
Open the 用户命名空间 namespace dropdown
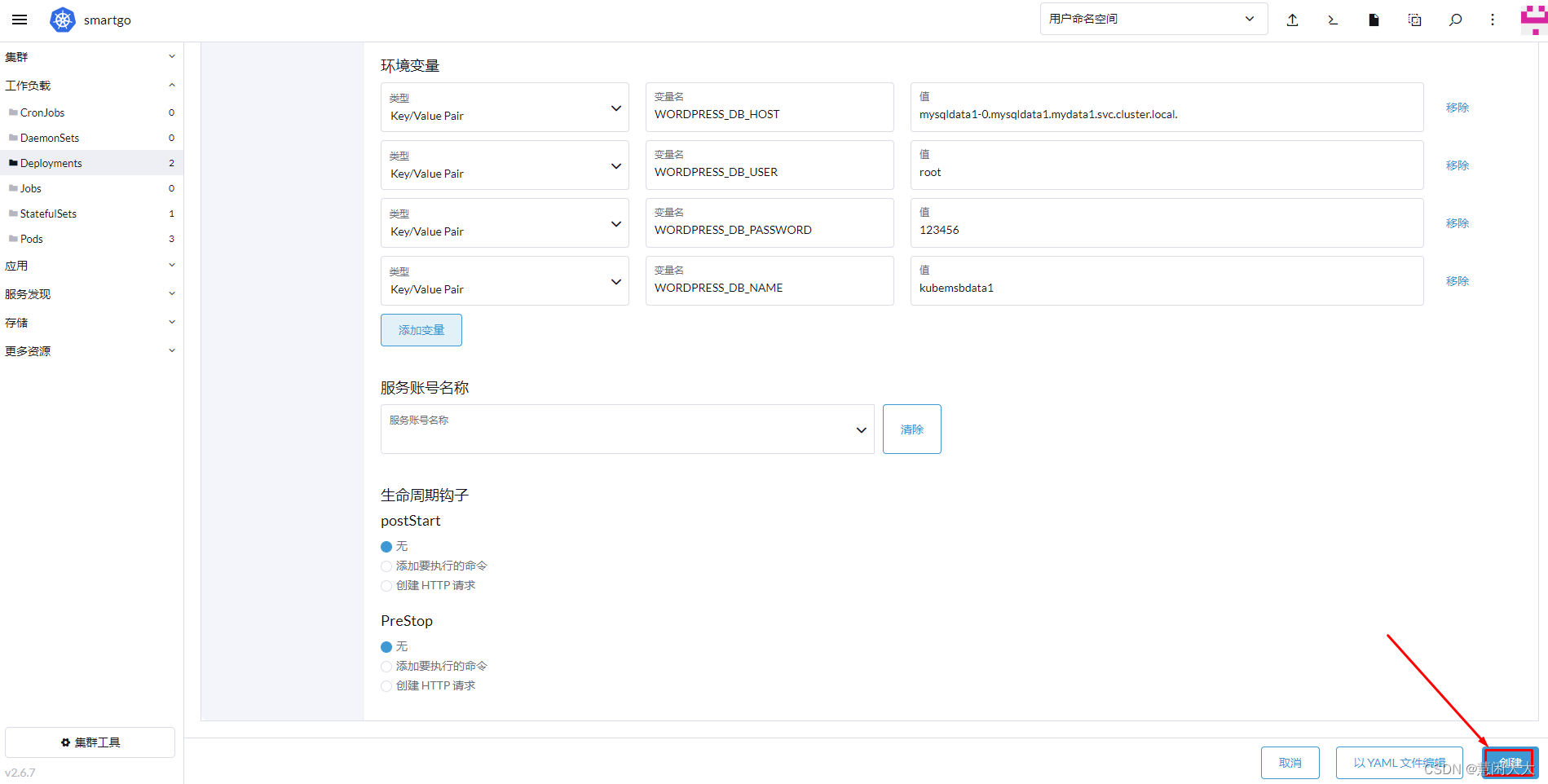coord(1153,19)
